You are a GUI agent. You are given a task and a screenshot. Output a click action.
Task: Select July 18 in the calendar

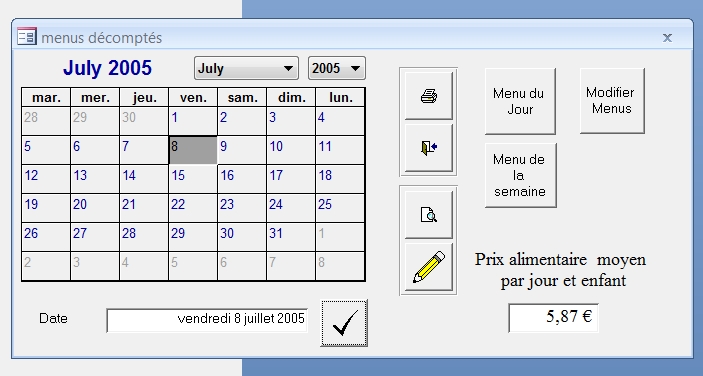pyautogui.click(x=340, y=179)
